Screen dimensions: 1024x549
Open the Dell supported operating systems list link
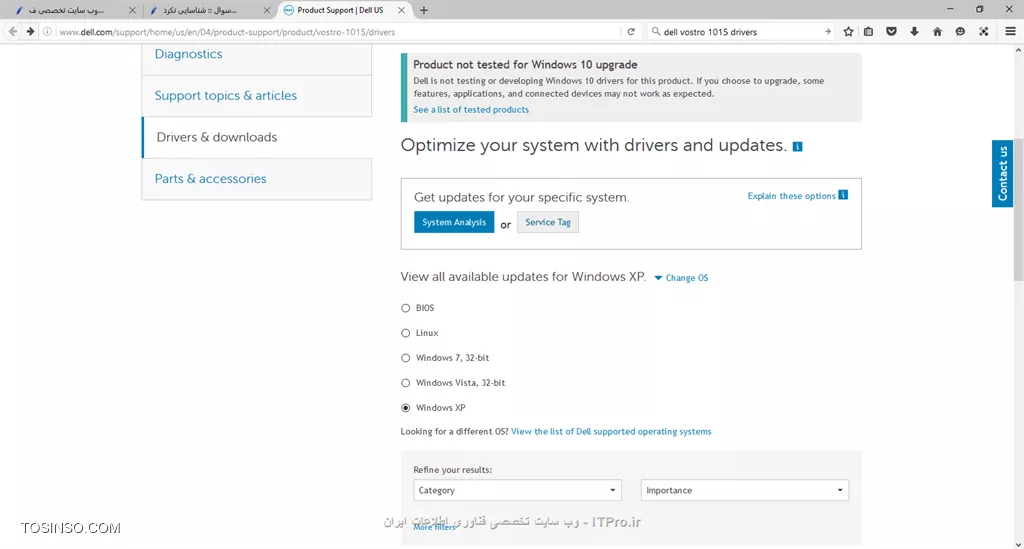(611, 431)
